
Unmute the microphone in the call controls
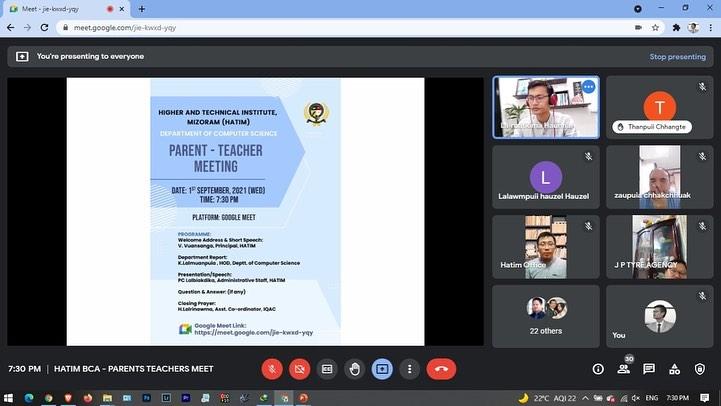pyautogui.click(x=272, y=369)
